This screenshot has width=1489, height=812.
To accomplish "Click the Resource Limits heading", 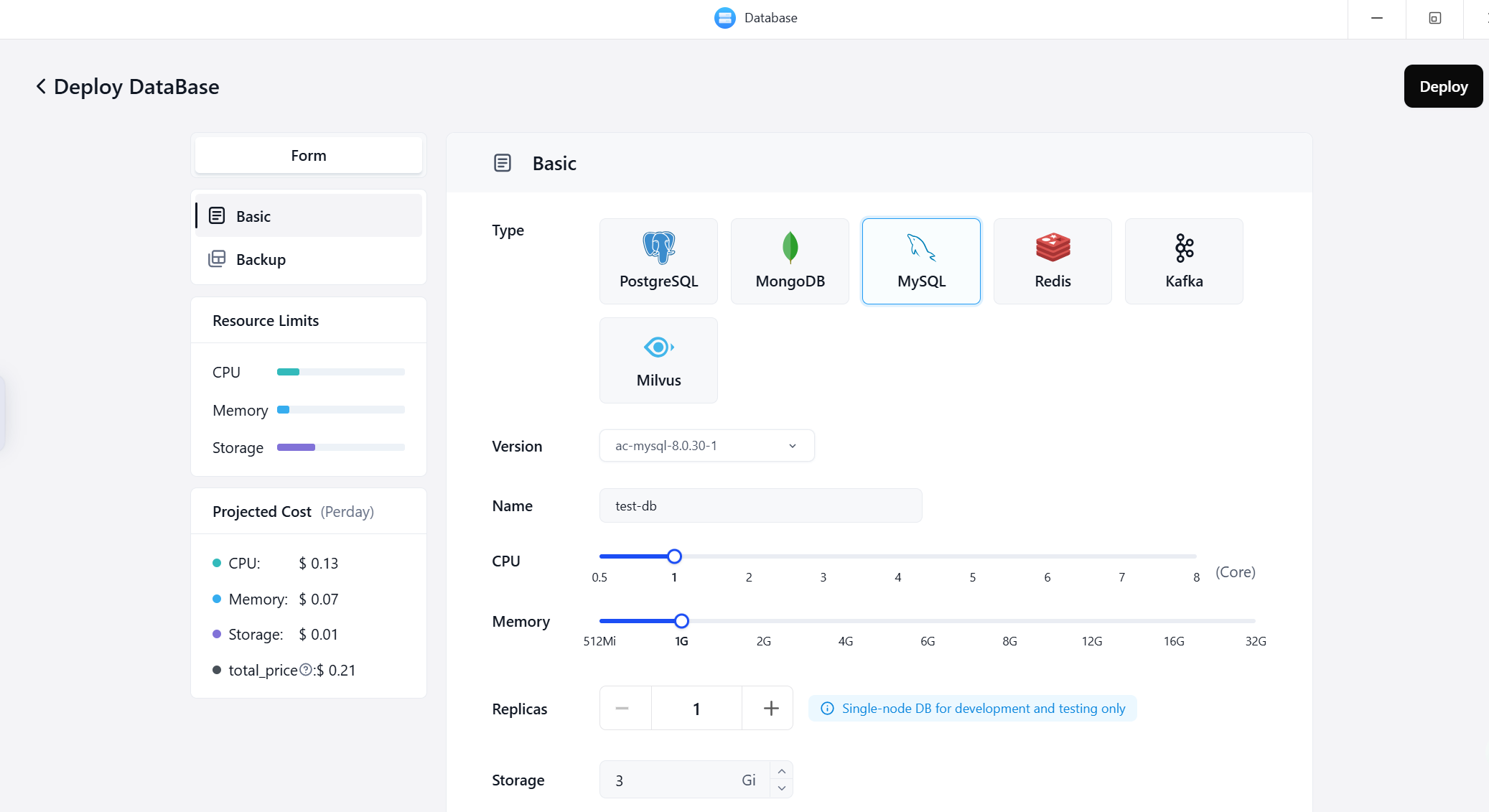I will [266, 320].
